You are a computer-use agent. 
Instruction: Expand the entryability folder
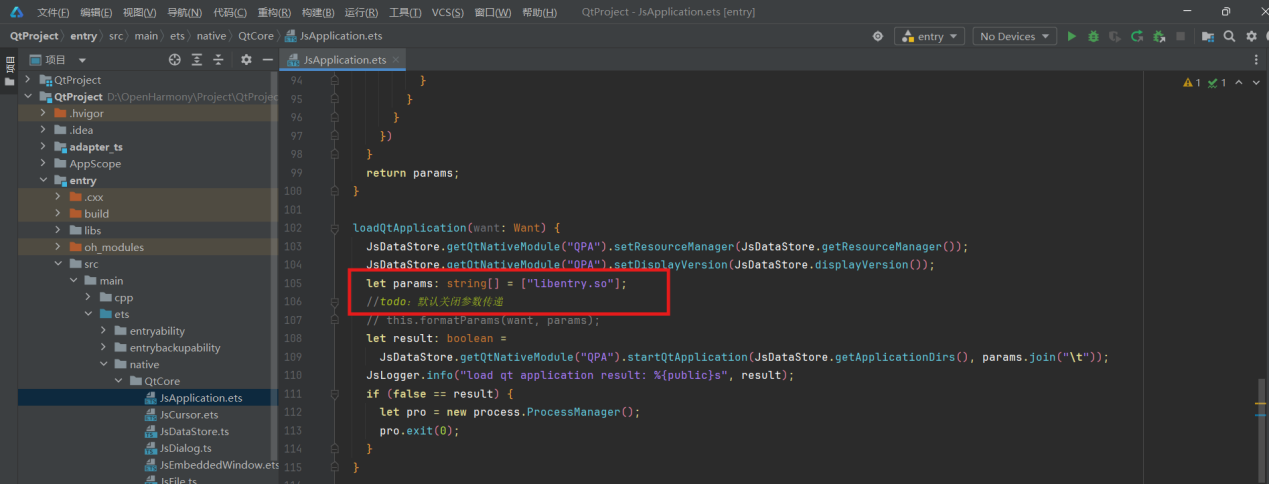click(106, 331)
